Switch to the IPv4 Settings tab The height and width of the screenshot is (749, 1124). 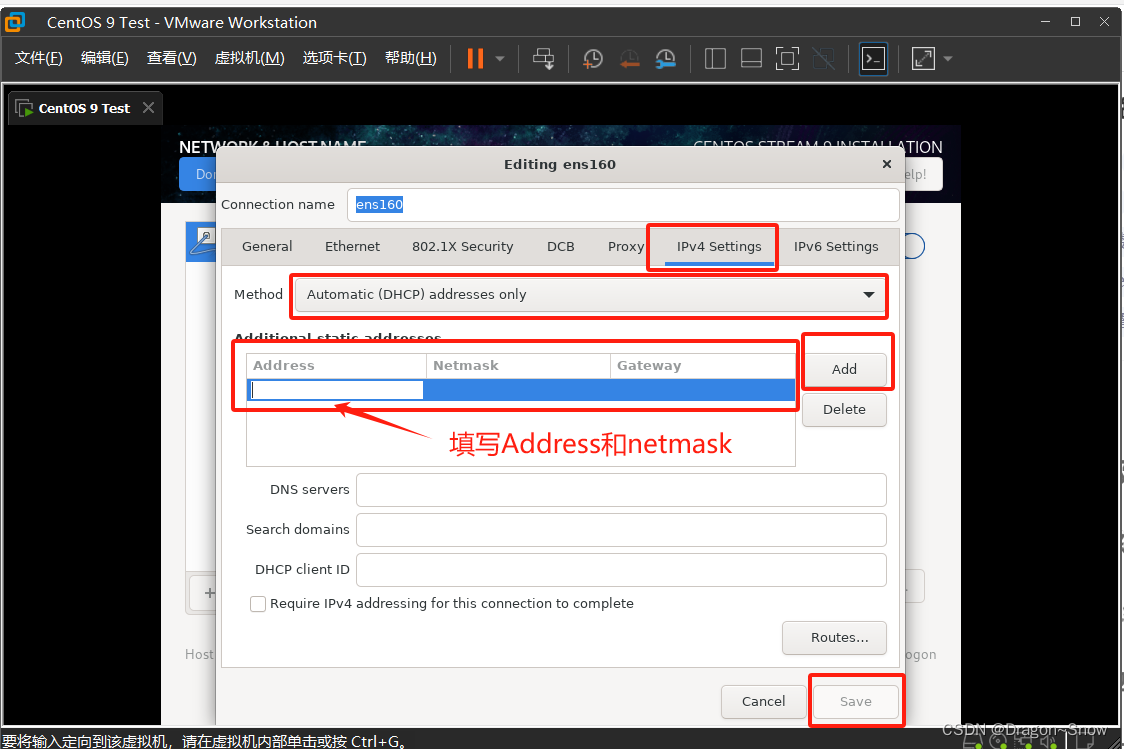(719, 247)
